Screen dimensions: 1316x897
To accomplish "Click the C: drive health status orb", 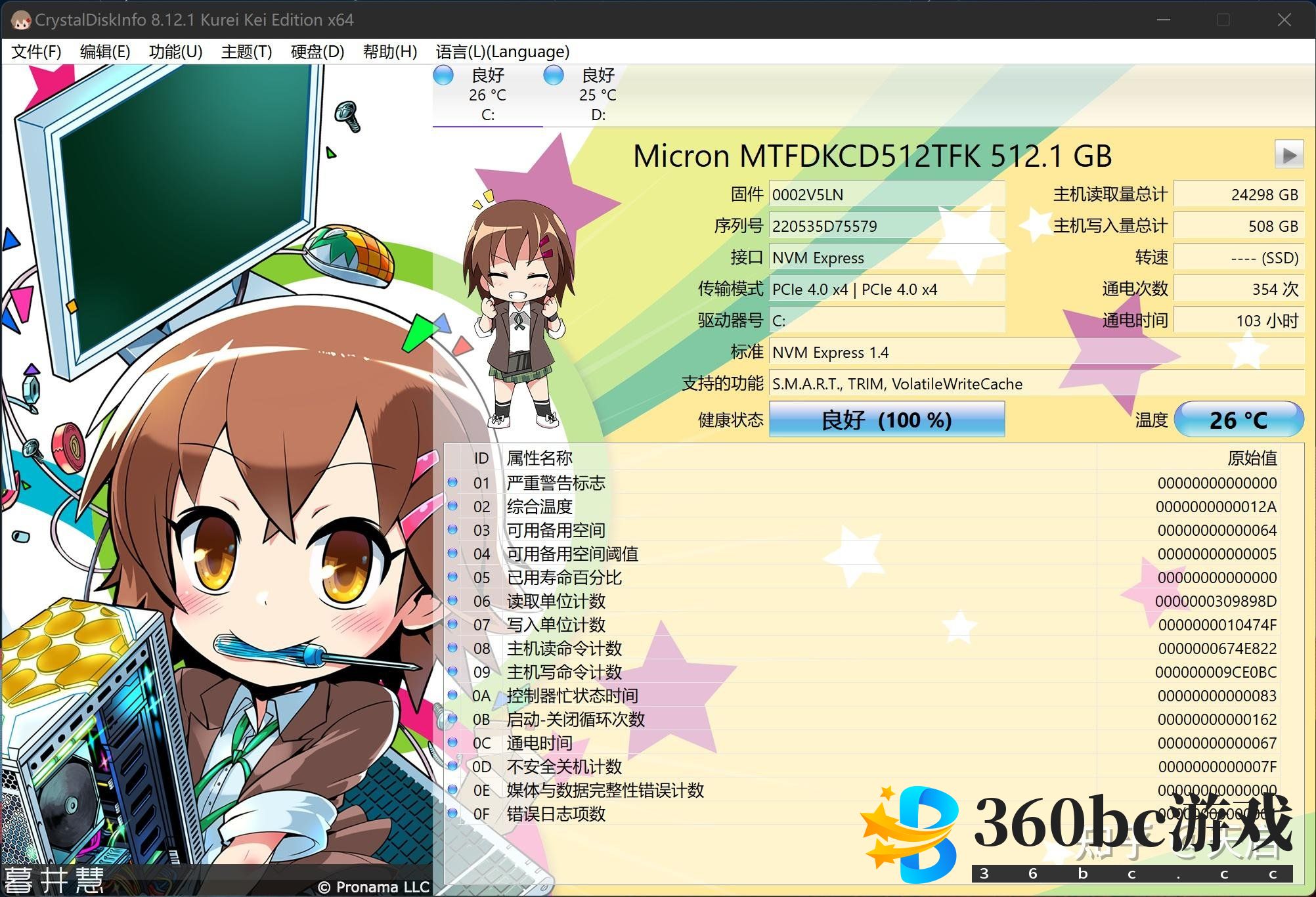I will [x=444, y=76].
